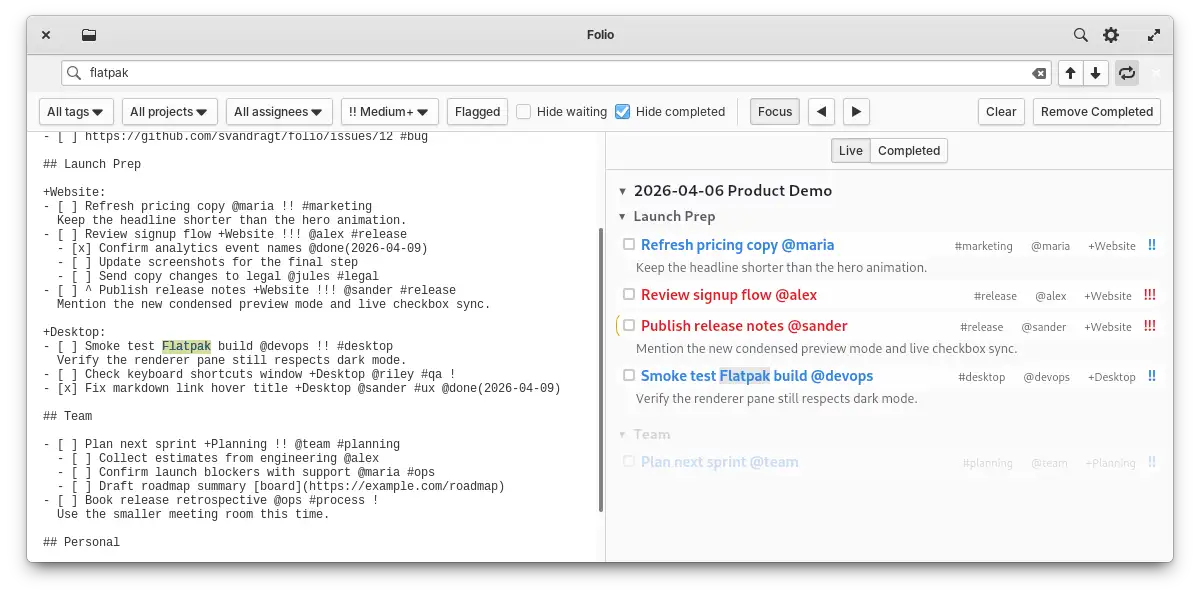The image size is (1200, 602).
Task: Jump to next search match with down arrow
Action: [1096, 73]
